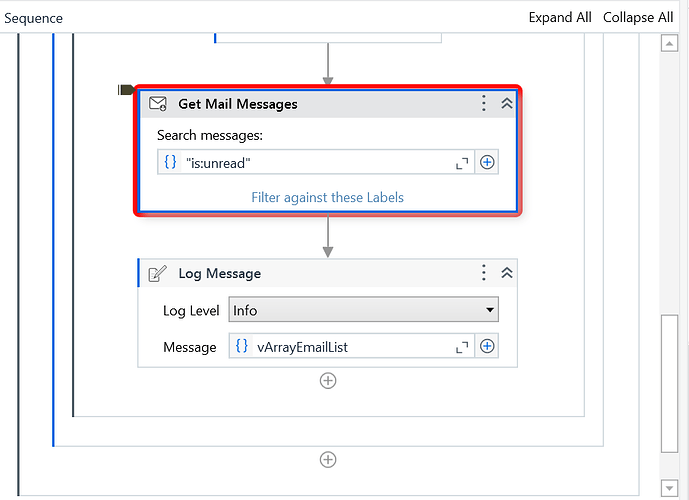Click plus button next to search messages field
The width and height of the screenshot is (689, 500).
[x=487, y=162]
